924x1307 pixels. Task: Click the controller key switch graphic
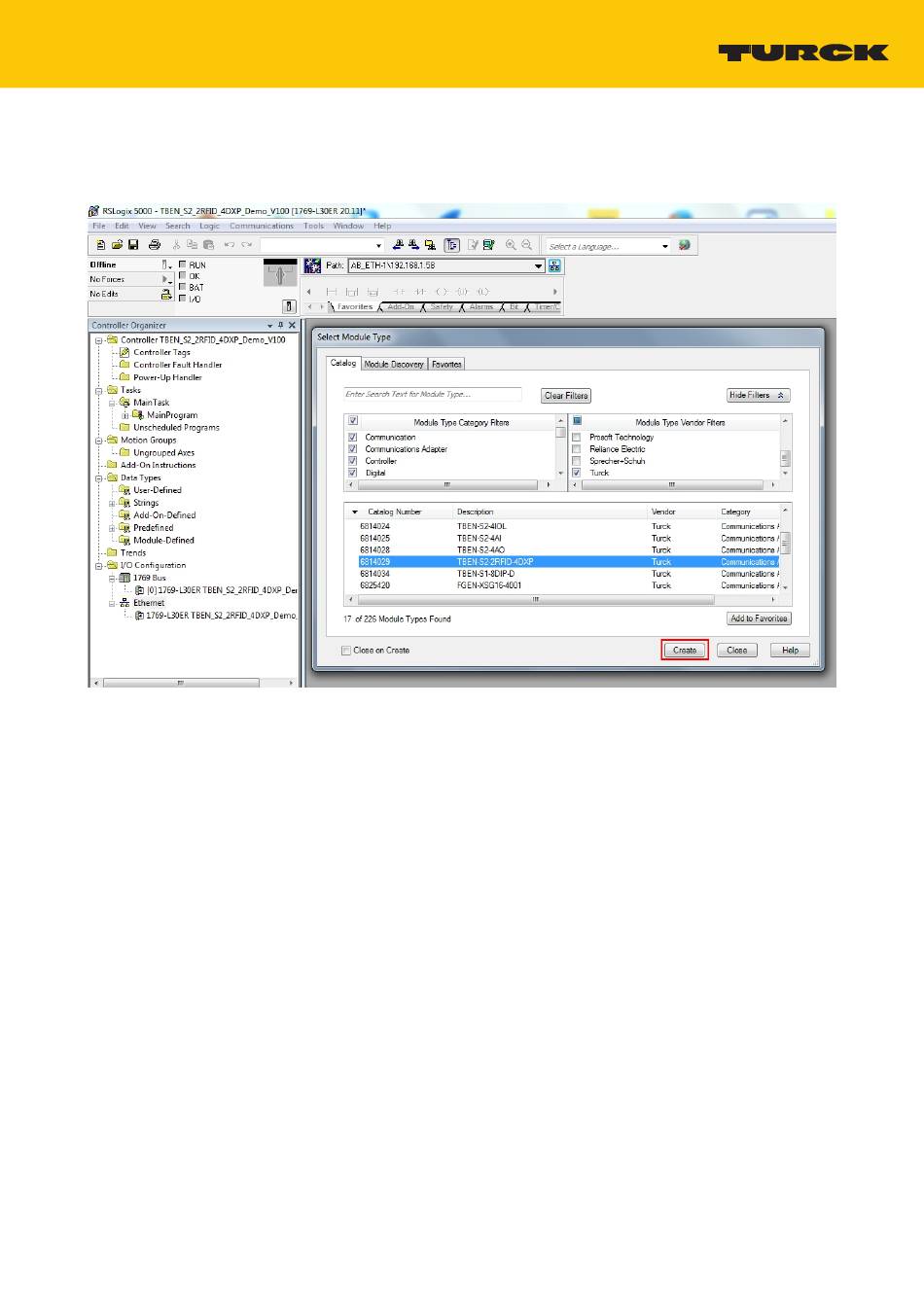(x=280, y=274)
